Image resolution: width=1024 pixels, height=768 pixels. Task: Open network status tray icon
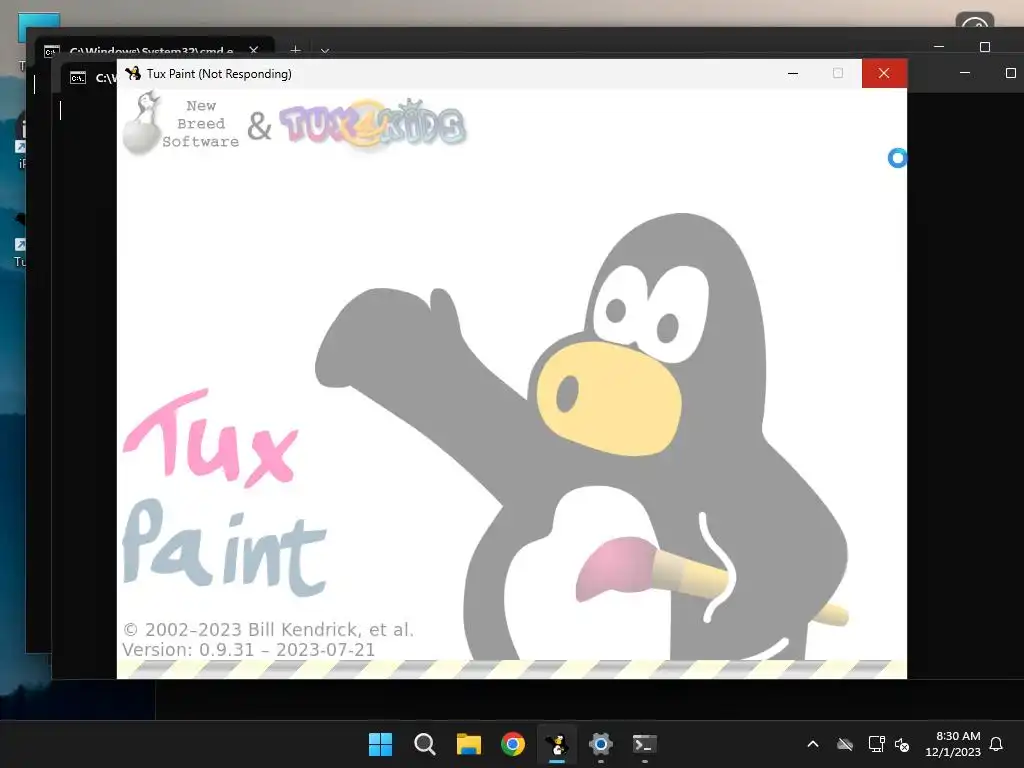point(876,744)
